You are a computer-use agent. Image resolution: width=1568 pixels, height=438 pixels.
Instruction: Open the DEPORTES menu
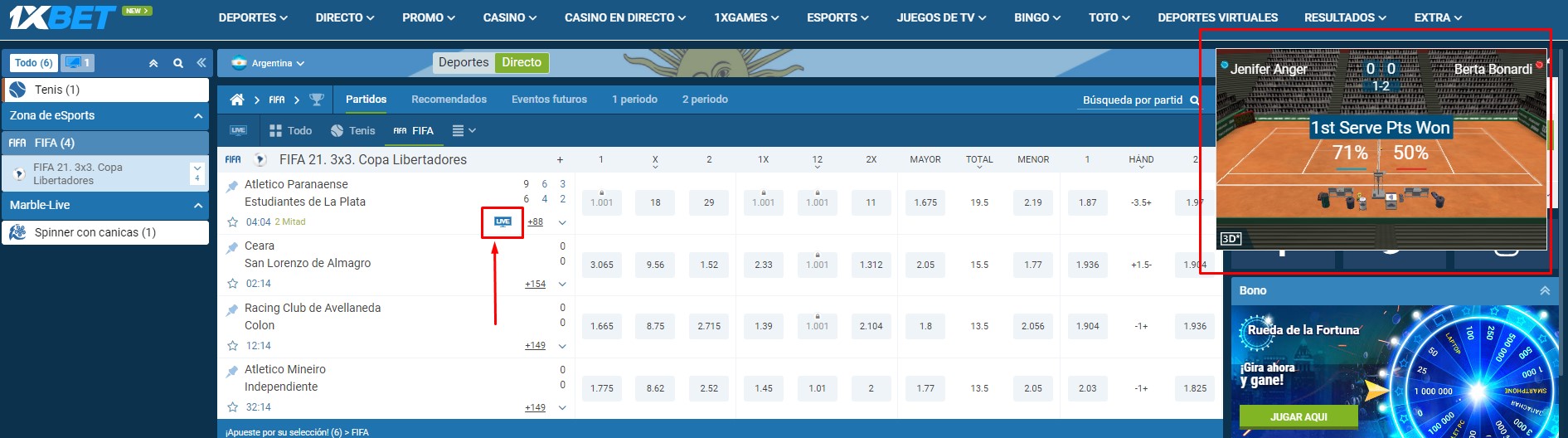click(253, 17)
